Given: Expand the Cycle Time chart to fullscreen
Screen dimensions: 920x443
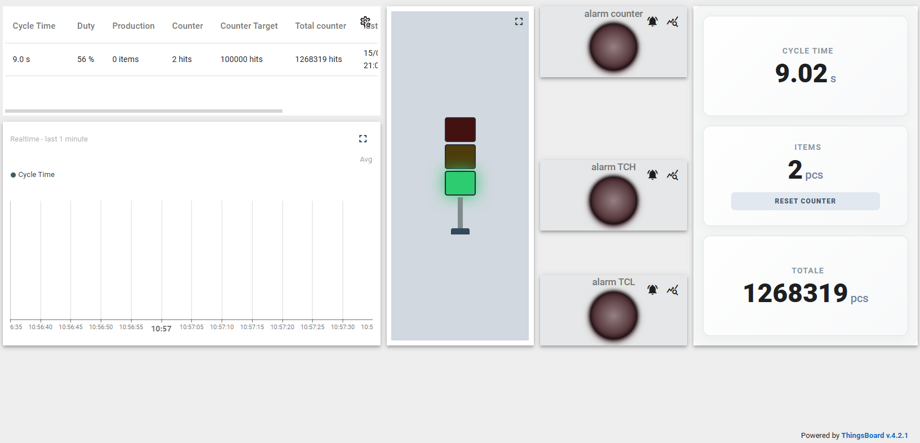Looking at the screenshot, I should pyautogui.click(x=363, y=138).
